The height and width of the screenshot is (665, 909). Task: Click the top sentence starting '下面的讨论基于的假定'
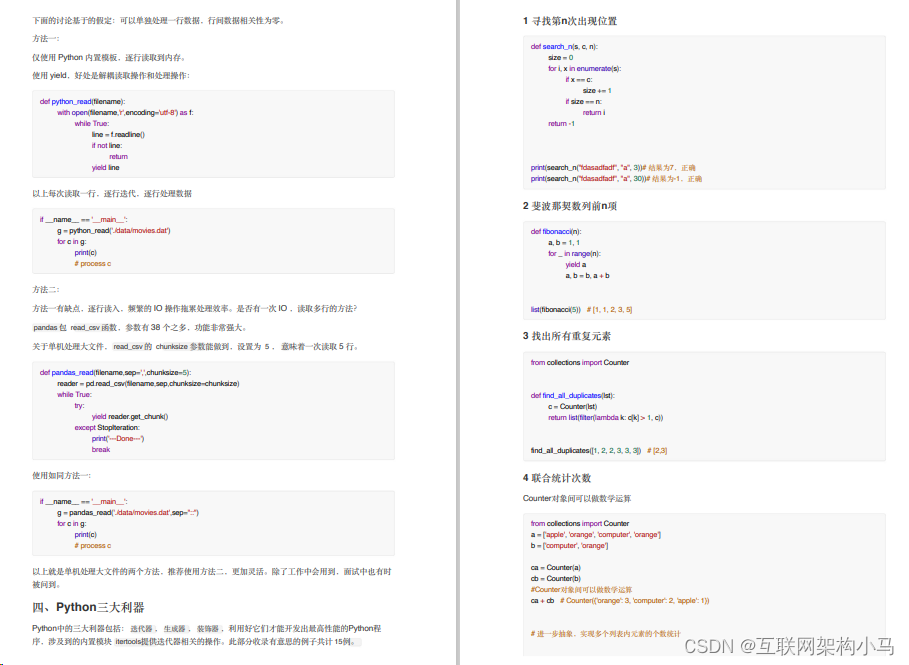(x=158, y=20)
